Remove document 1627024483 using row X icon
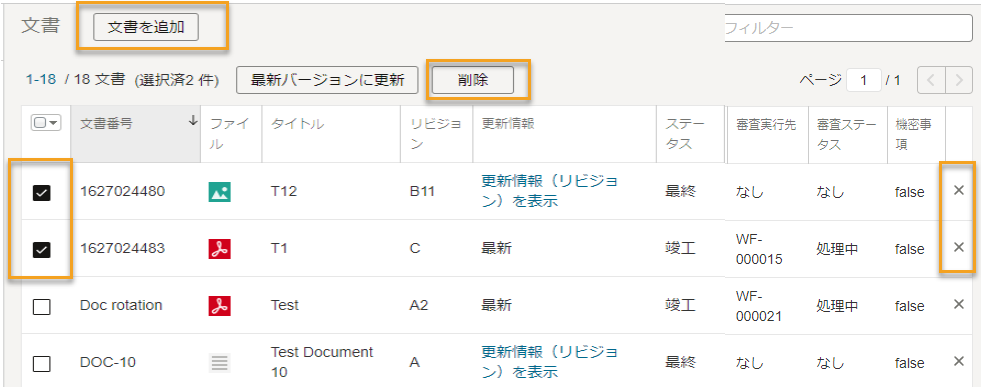This screenshot has height=387, width=981. [x=958, y=247]
